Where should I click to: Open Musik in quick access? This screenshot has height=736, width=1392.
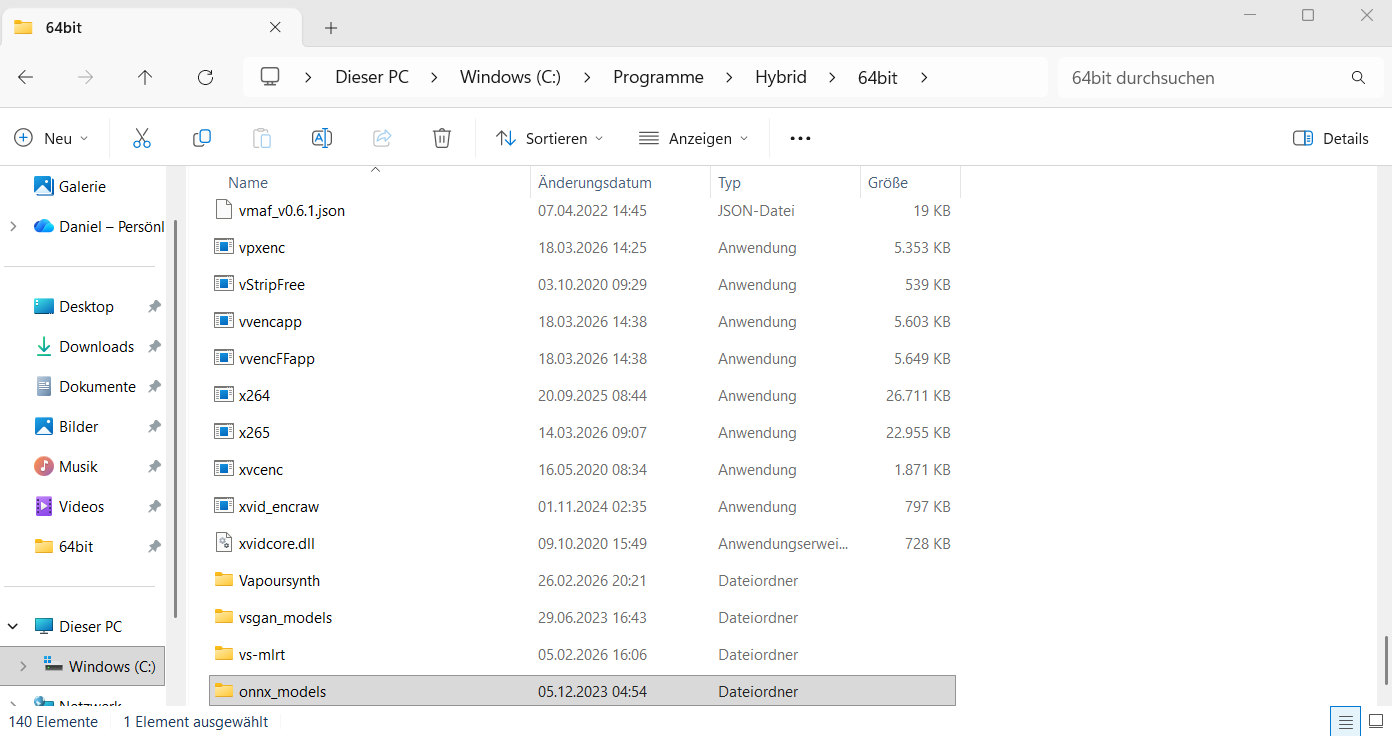78,466
